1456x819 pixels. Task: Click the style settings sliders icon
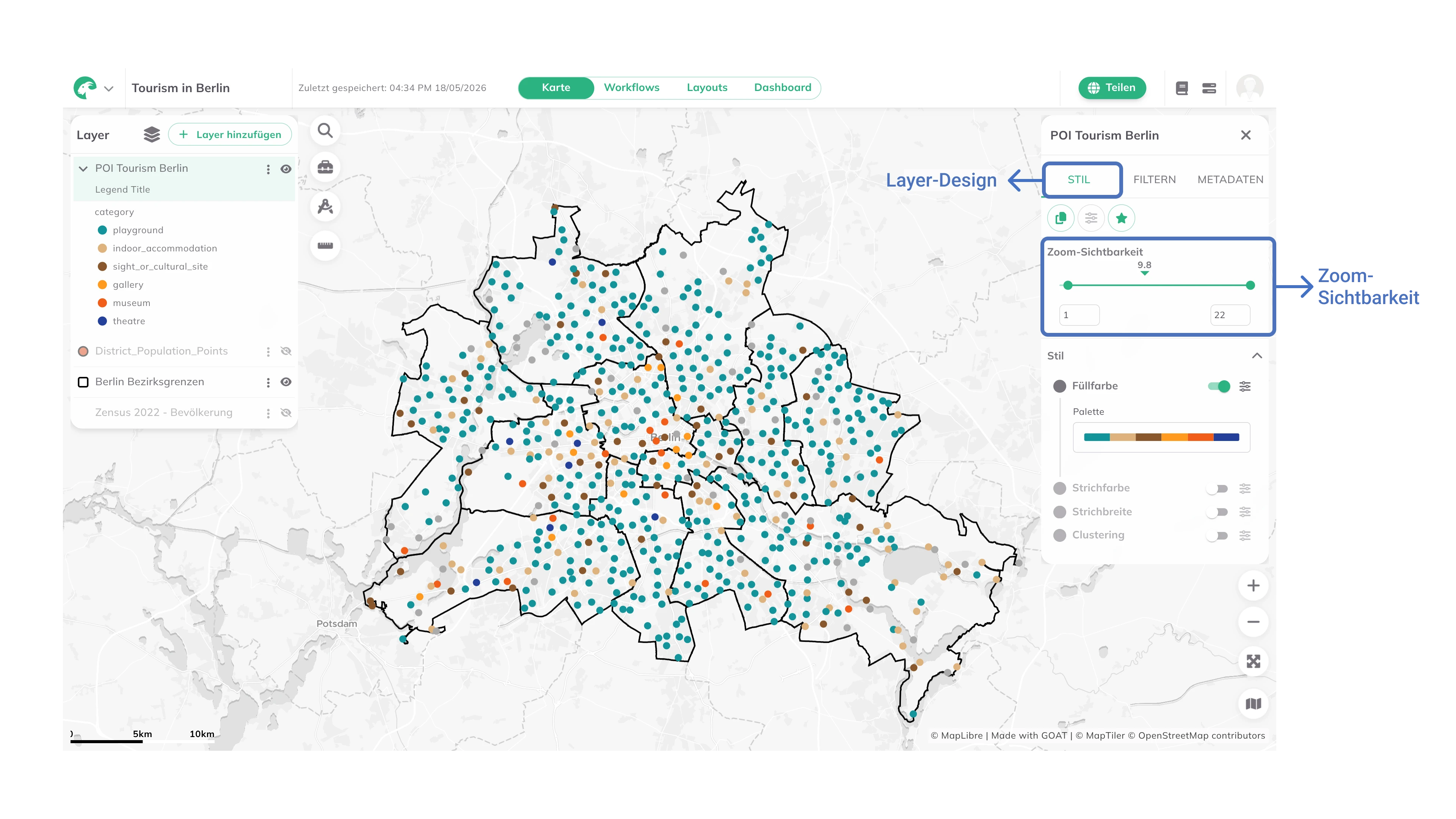coord(1091,218)
